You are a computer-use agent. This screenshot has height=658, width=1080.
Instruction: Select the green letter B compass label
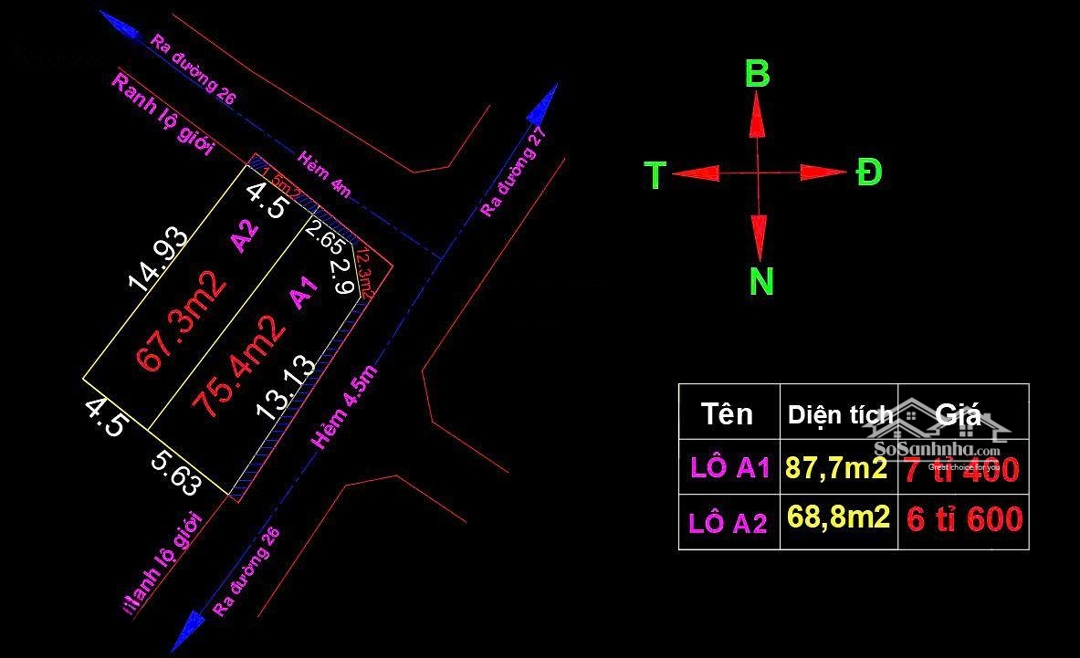coord(758,75)
